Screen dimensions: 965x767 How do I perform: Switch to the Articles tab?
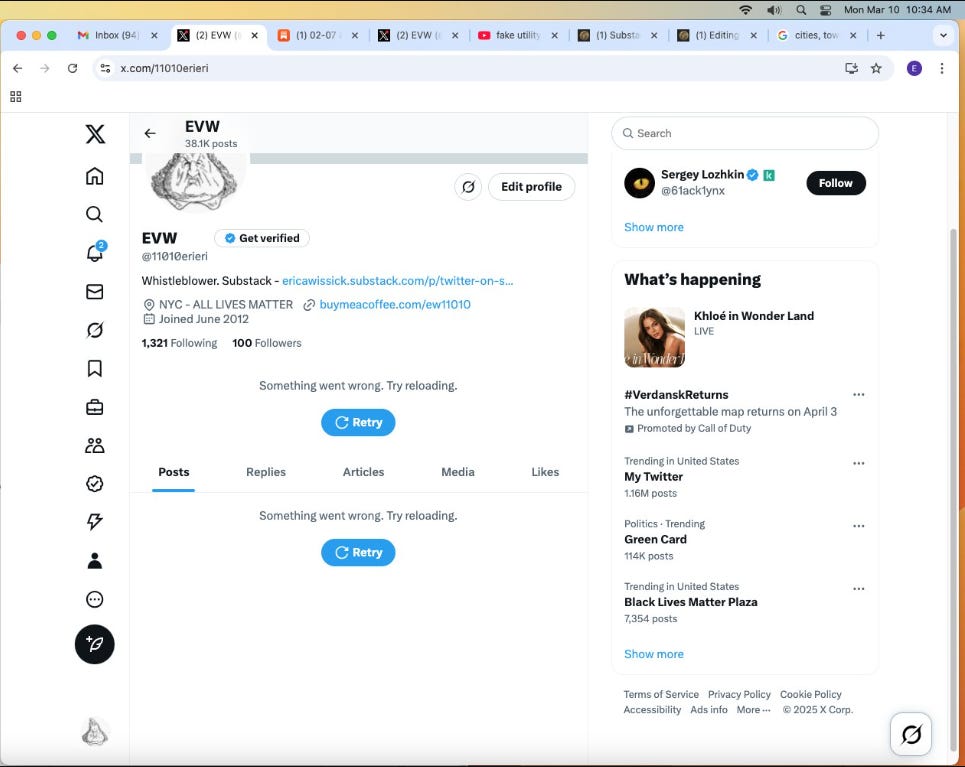click(363, 472)
